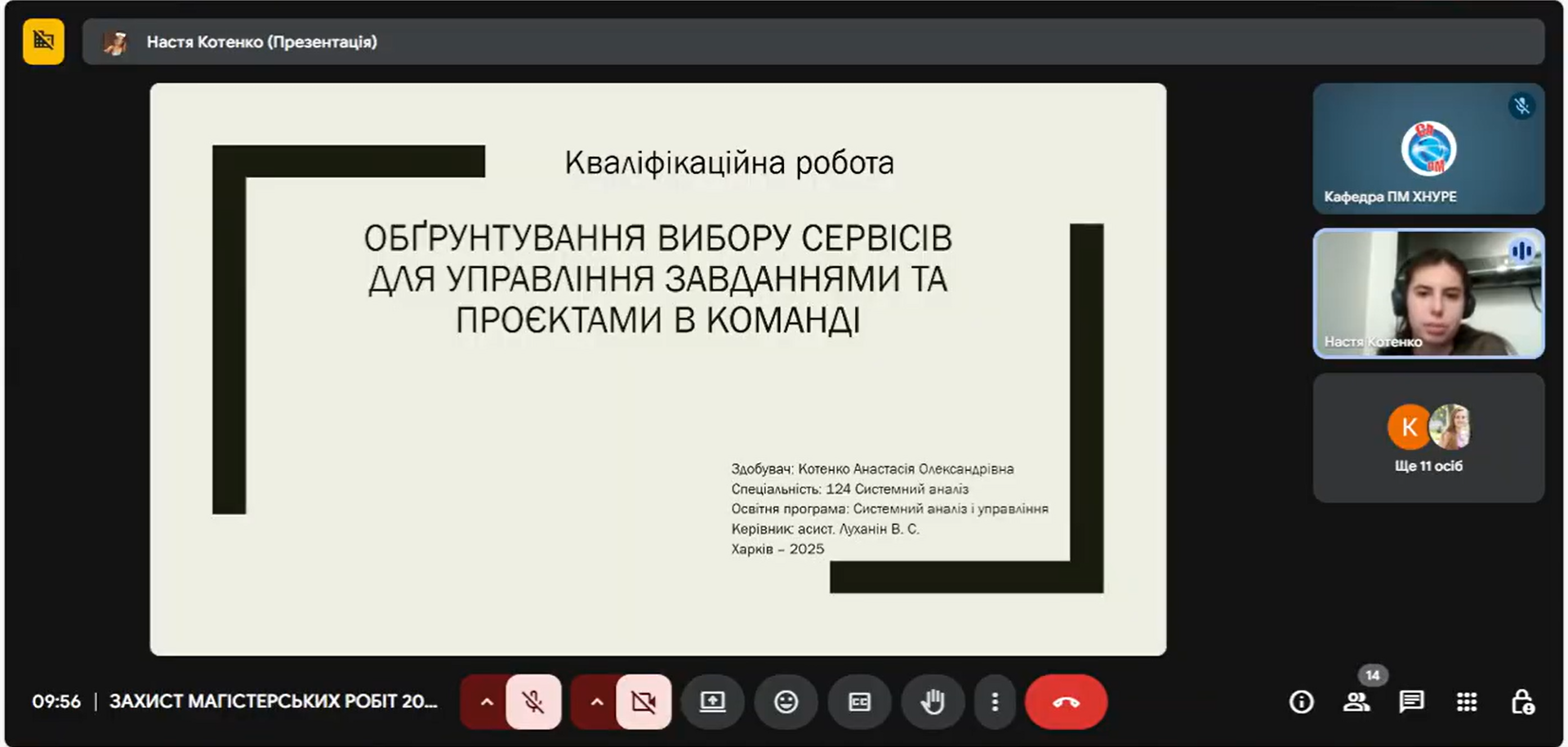Open more options three-dot menu
Screen dimensions: 1568x747
coord(994,702)
